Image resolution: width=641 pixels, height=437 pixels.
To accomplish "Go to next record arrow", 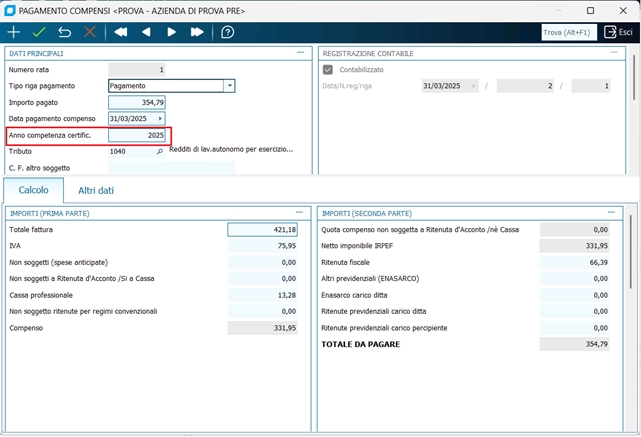I will coord(172,32).
